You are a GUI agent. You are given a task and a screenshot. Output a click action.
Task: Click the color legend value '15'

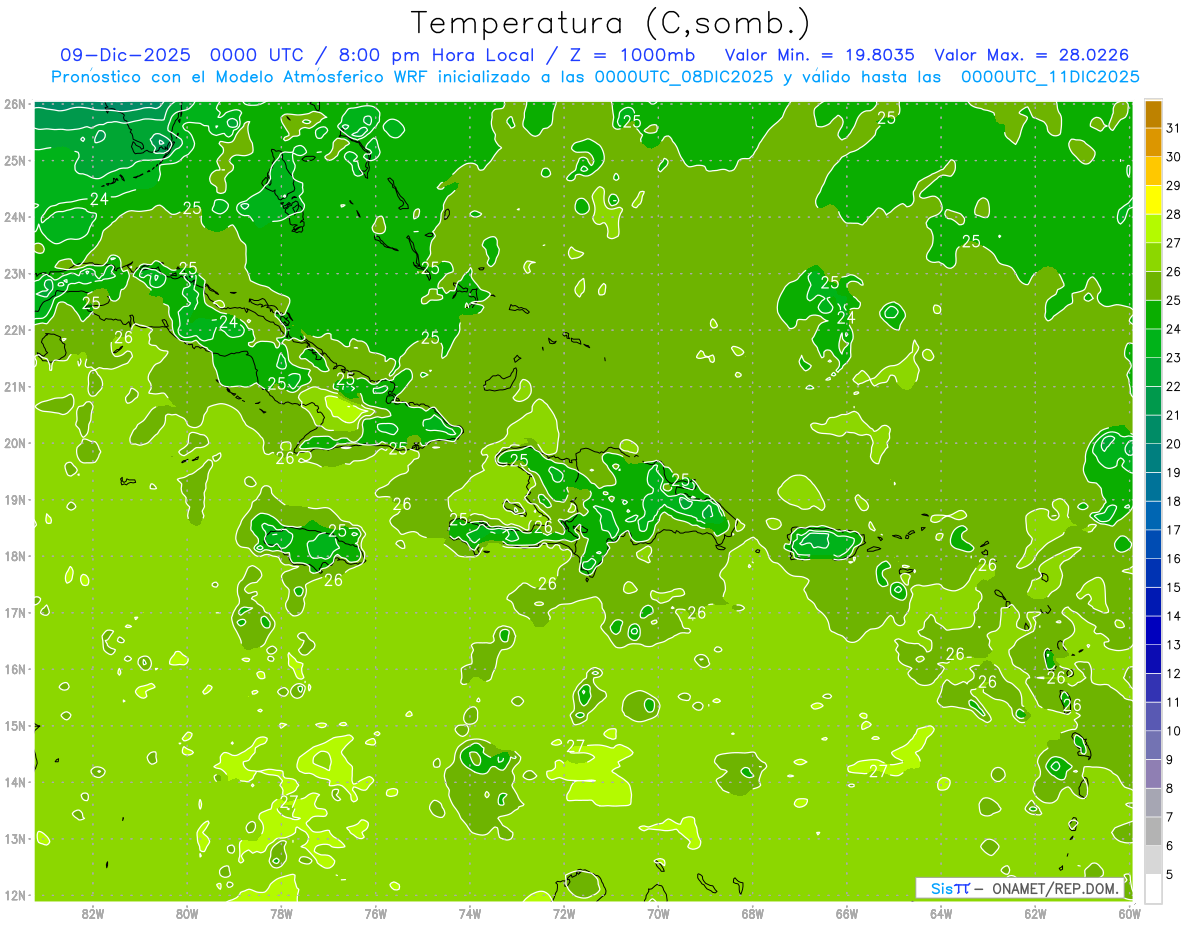coord(1174,587)
